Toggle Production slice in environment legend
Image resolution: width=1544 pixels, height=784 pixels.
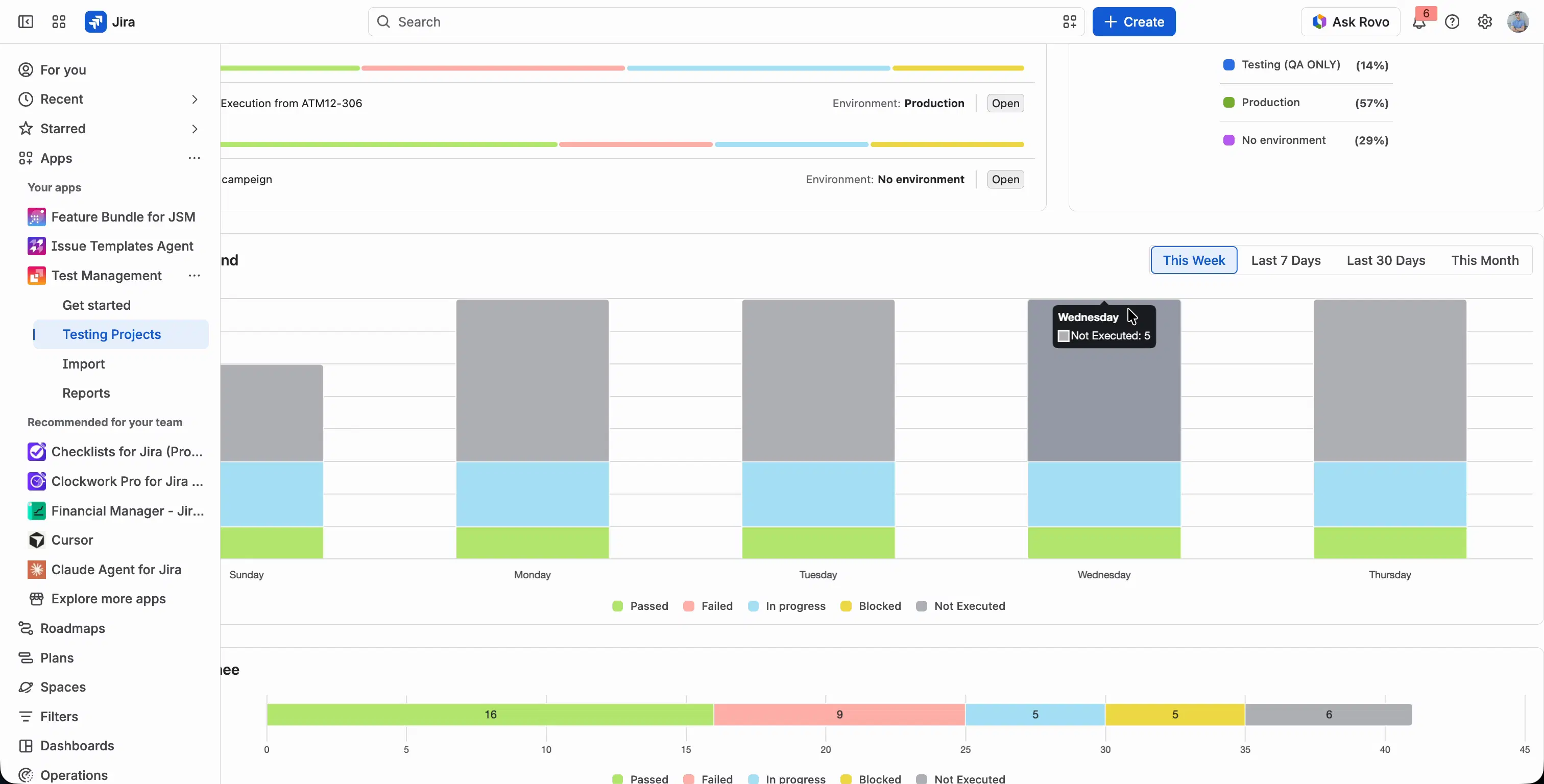tap(1261, 103)
